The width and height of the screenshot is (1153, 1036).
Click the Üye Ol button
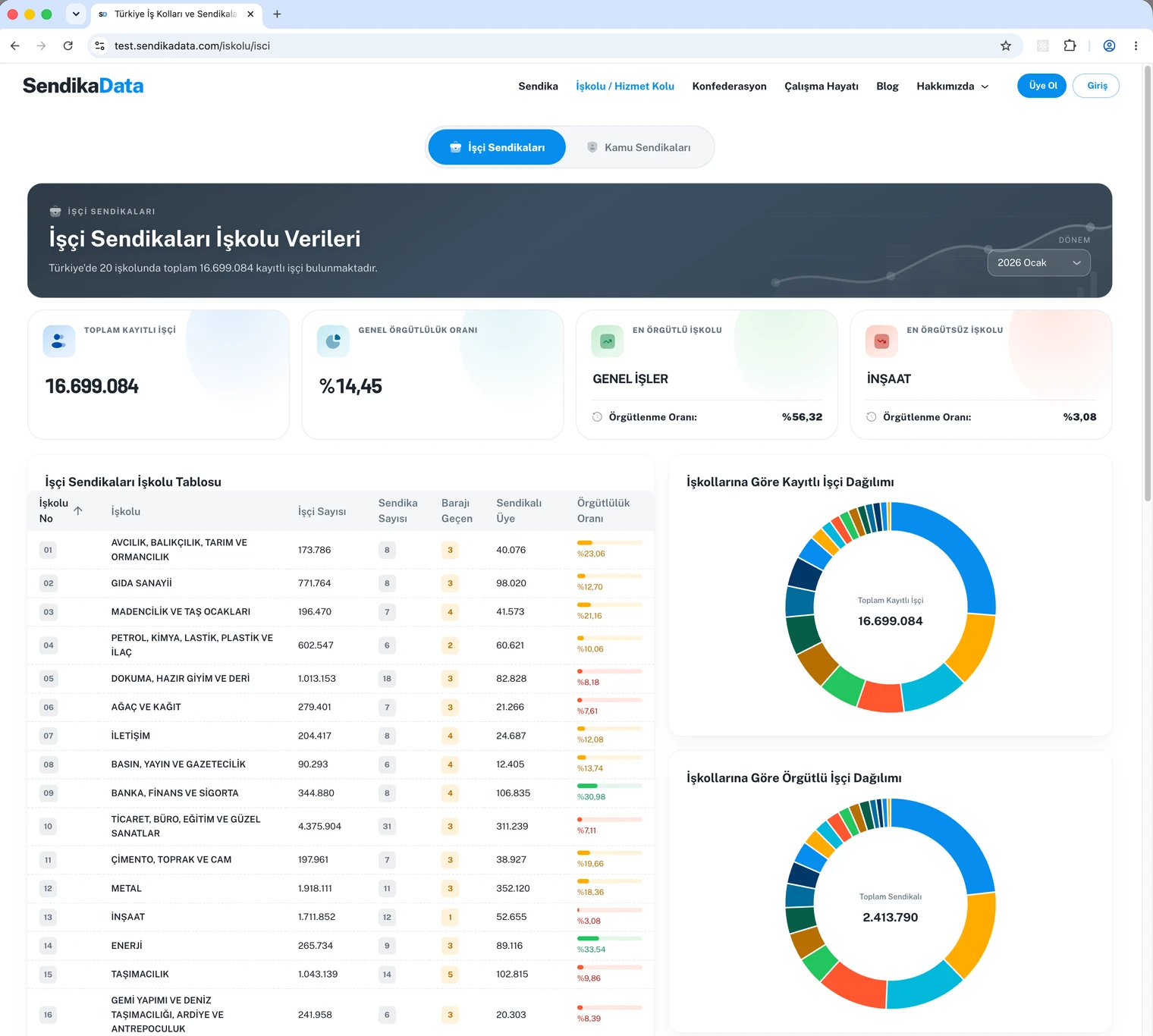coord(1041,86)
